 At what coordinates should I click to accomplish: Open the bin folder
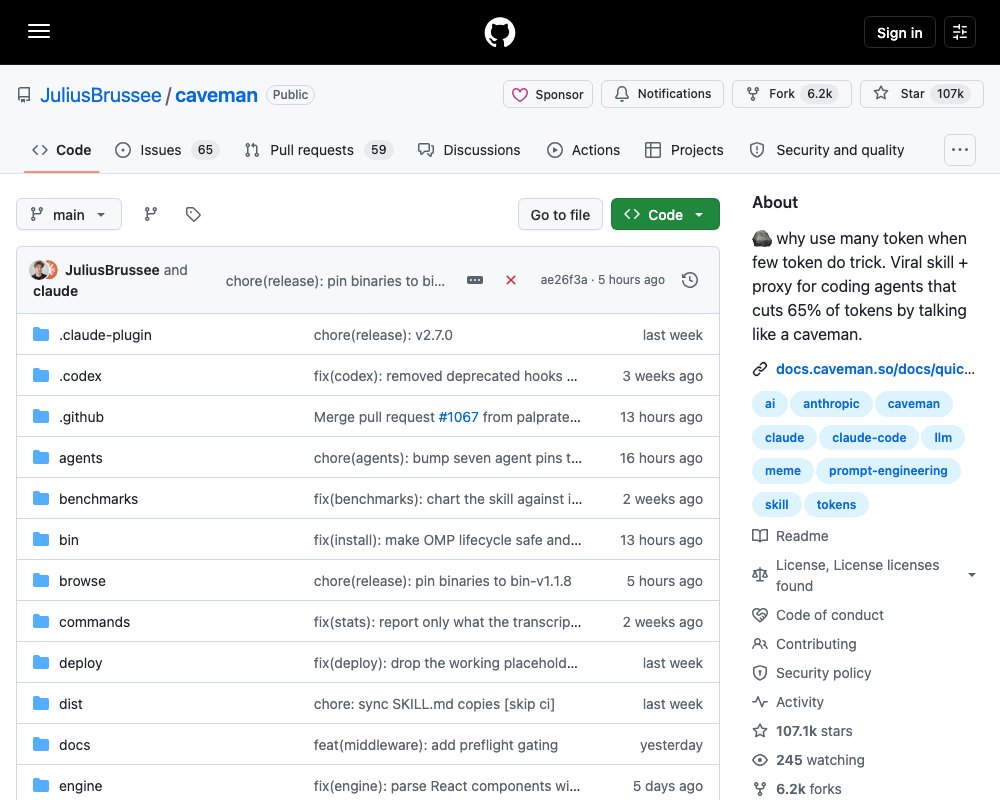[x=69, y=540]
